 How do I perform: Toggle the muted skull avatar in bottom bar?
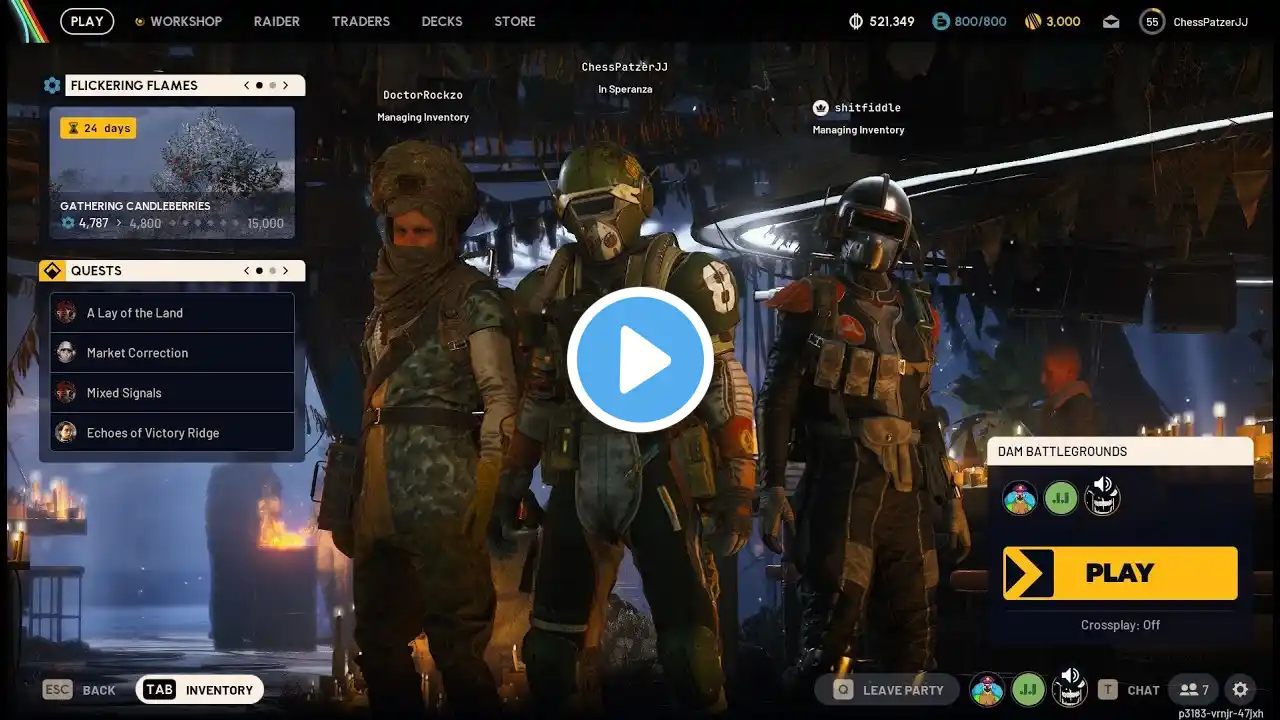[1069, 689]
